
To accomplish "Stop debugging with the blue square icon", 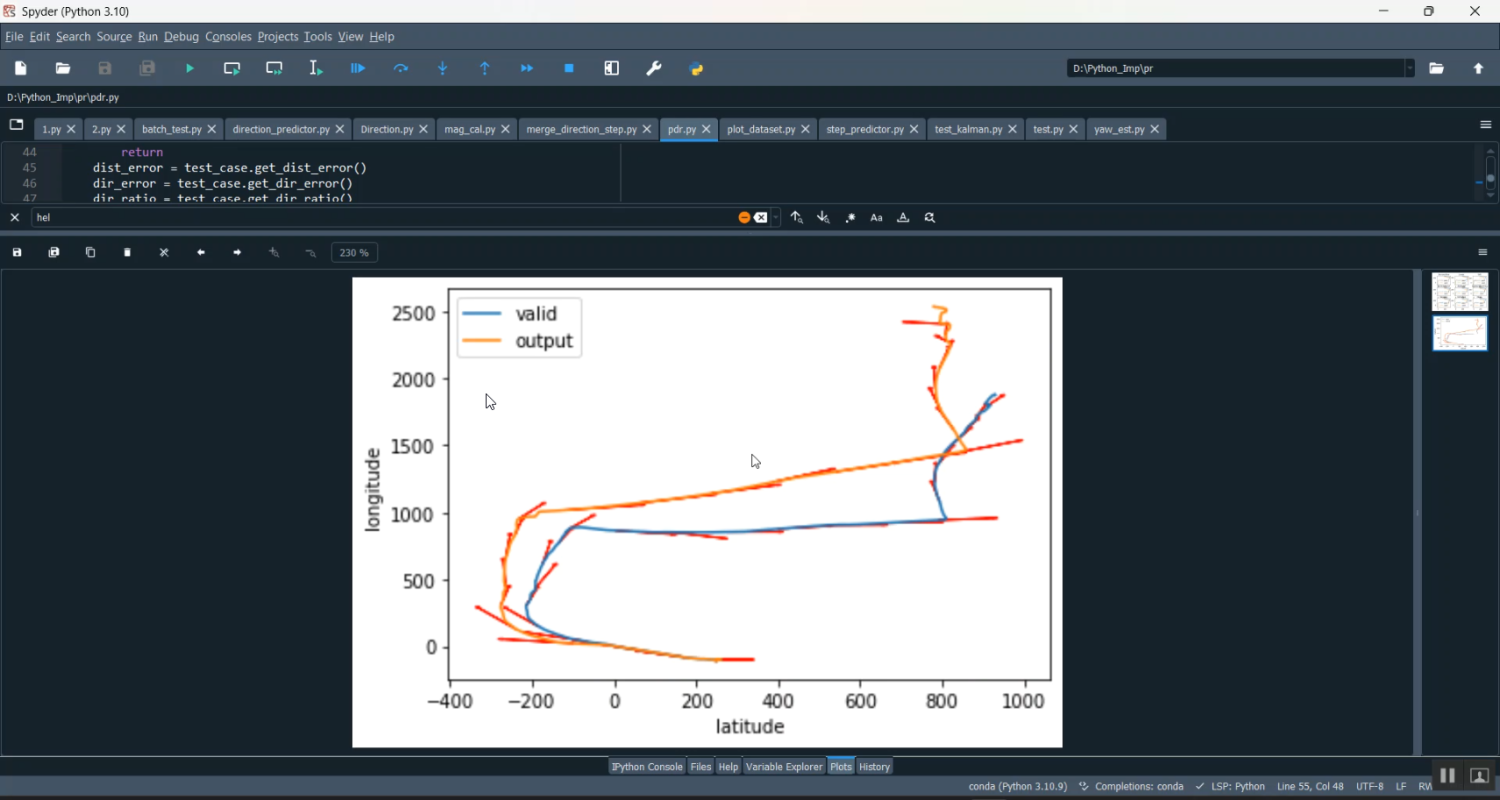I will [569, 68].
